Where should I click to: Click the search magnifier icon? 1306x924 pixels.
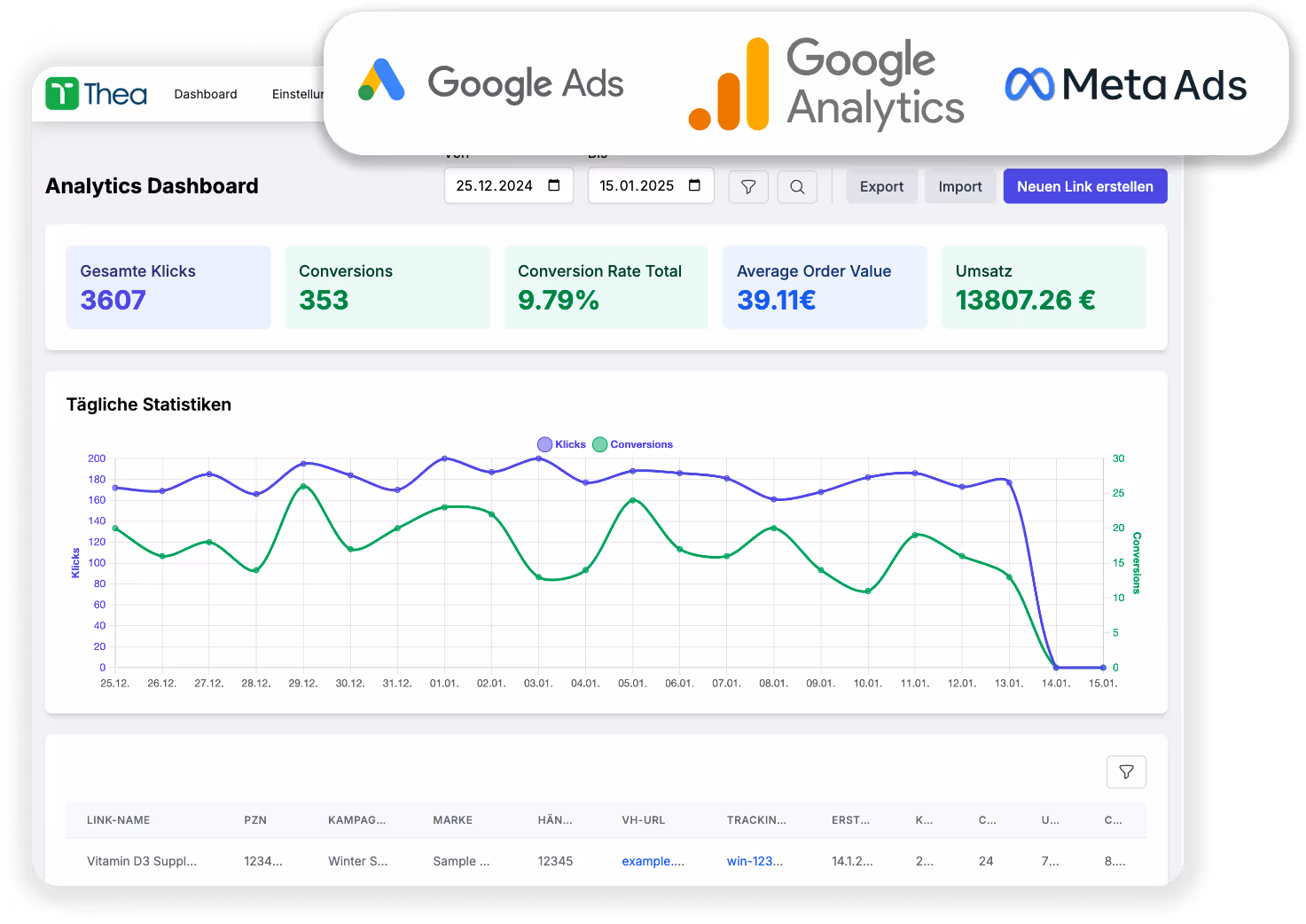click(x=797, y=186)
